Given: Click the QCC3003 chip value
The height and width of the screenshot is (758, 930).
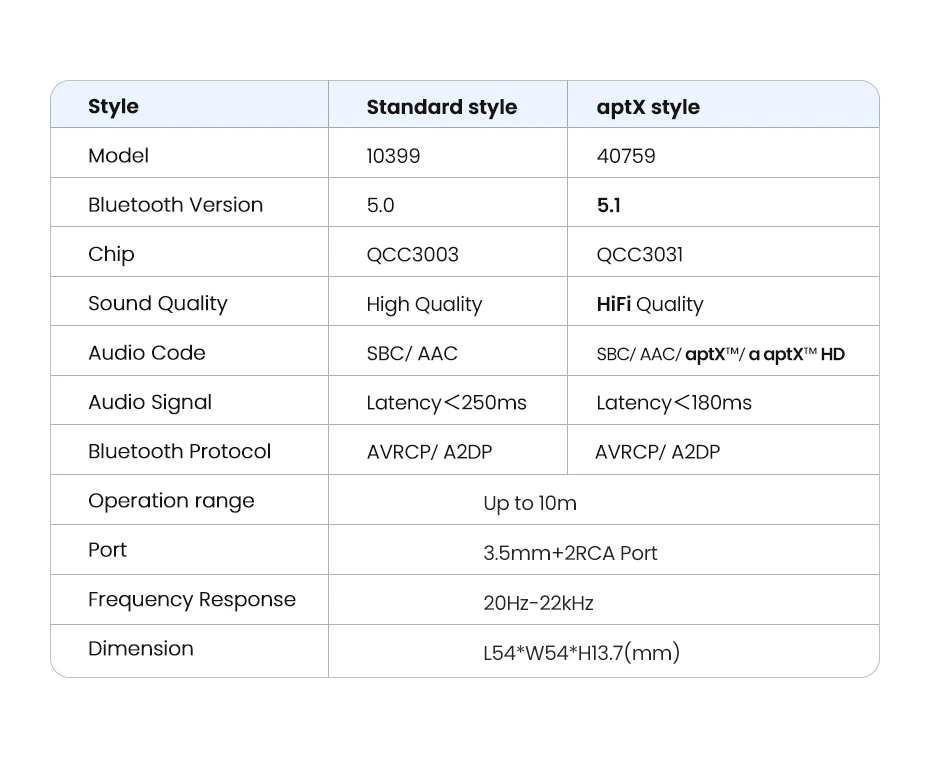Looking at the screenshot, I should [412, 254].
